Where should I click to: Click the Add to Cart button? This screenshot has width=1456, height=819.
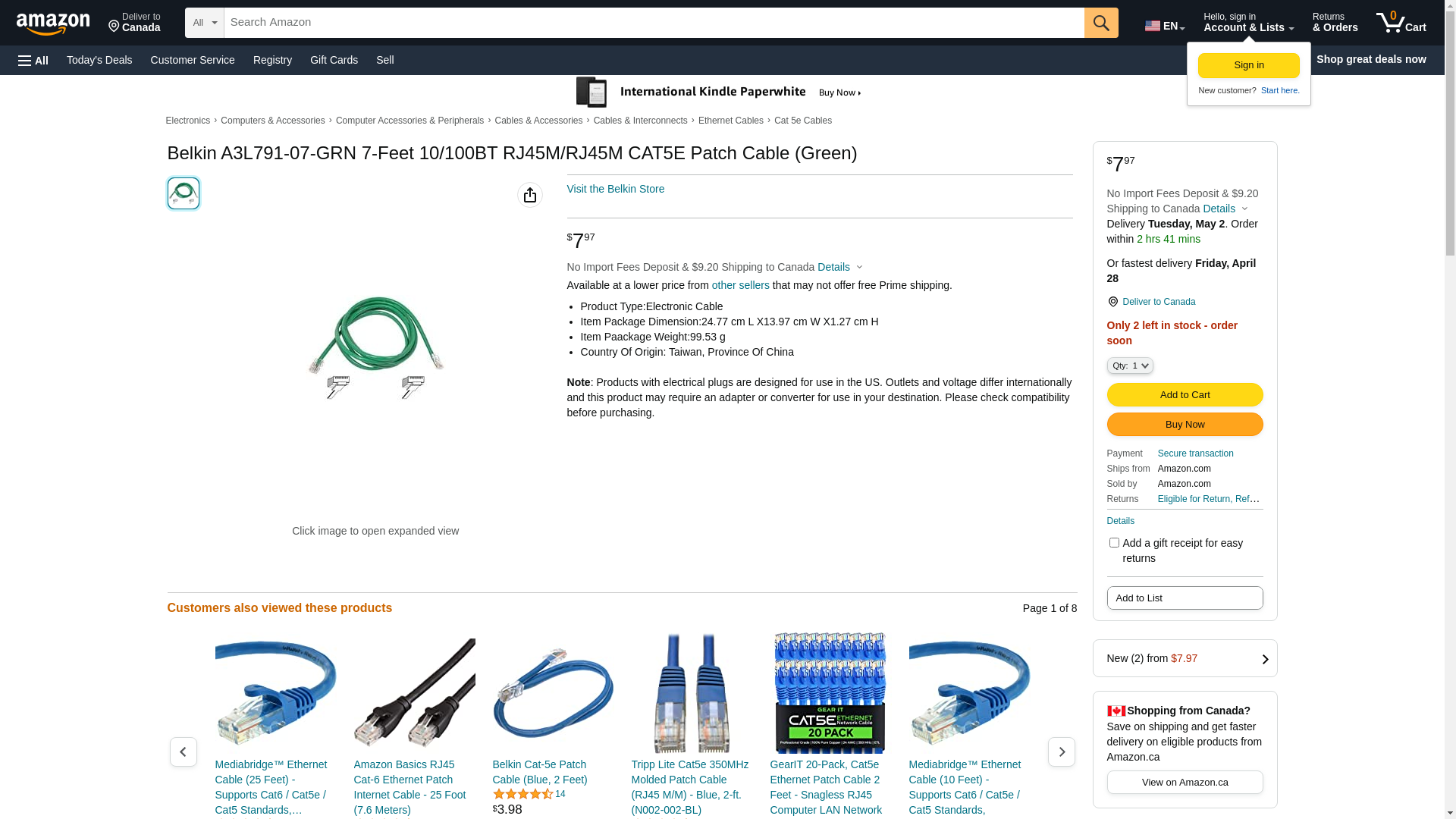click(x=1185, y=394)
